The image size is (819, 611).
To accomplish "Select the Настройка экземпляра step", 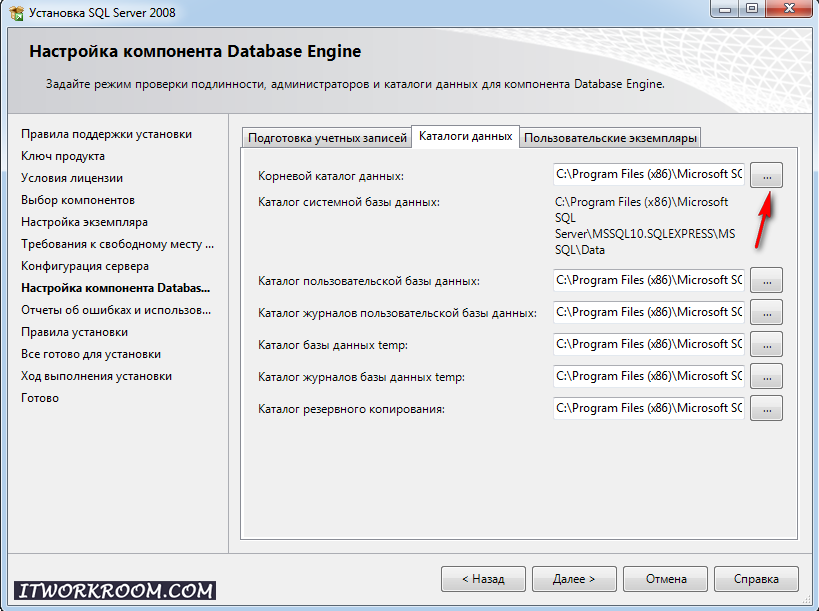I will [x=84, y=222].
